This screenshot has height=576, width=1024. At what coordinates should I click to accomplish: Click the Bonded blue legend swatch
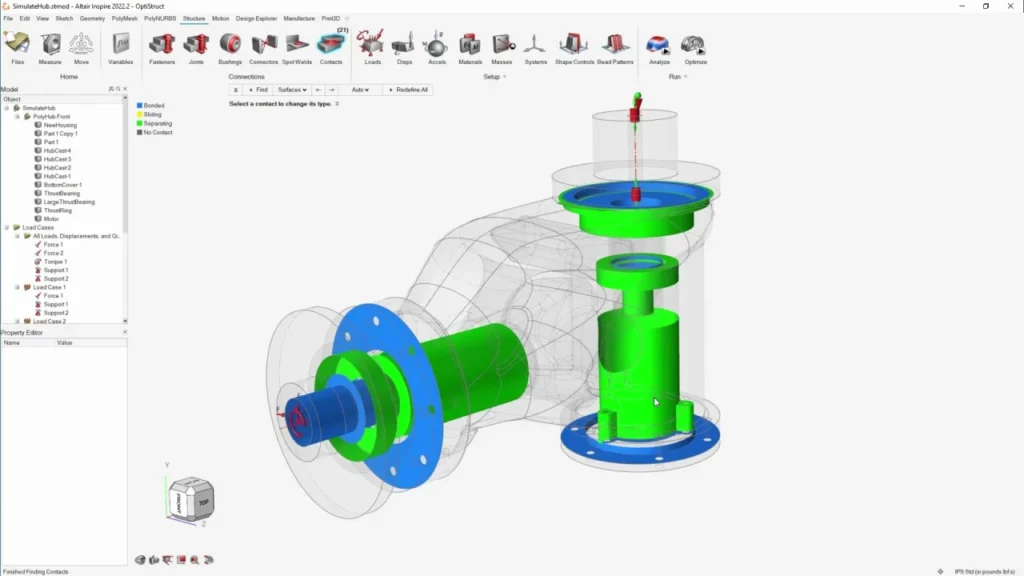click(140, 105)
